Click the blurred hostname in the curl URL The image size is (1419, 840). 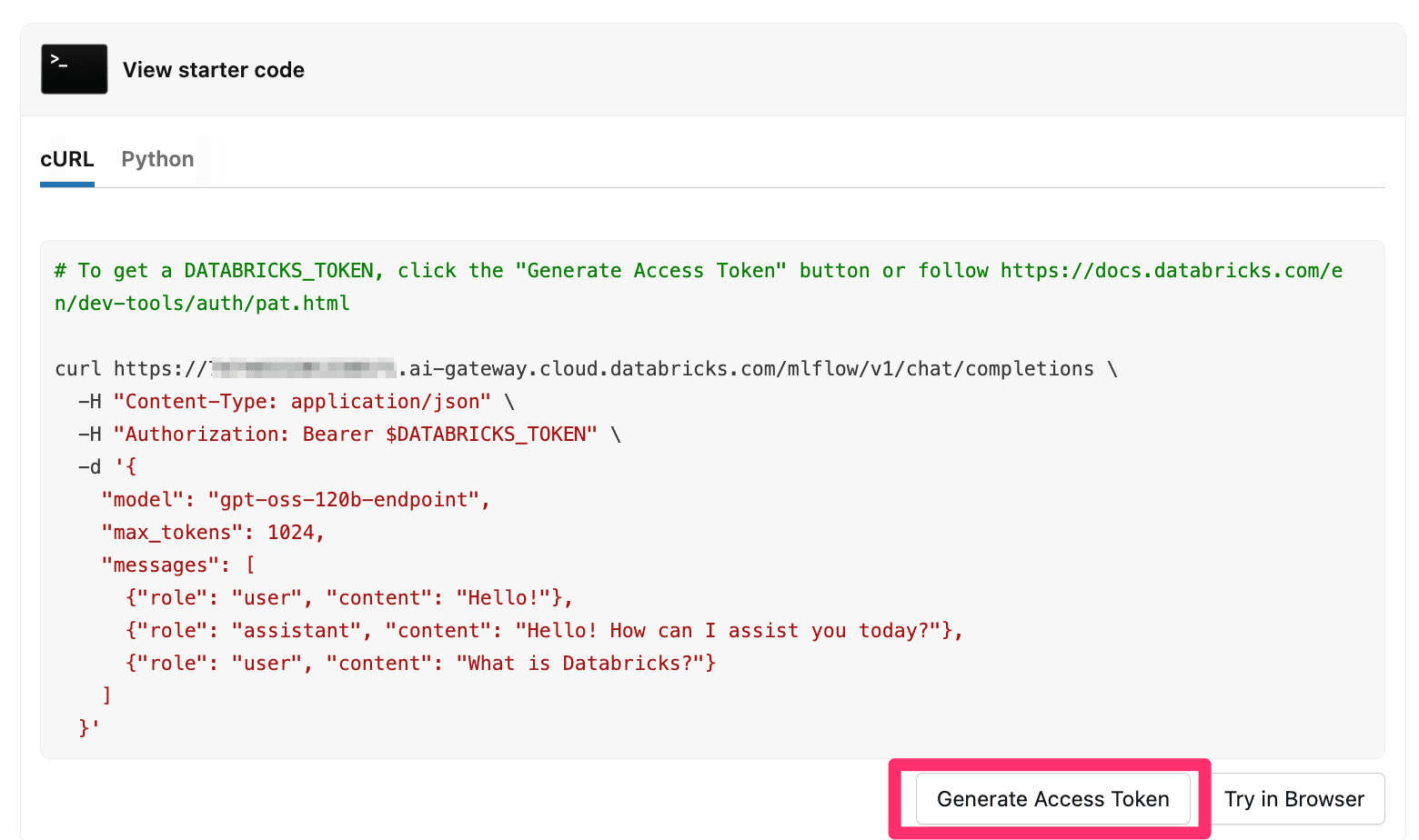click(x=304, y=369)
